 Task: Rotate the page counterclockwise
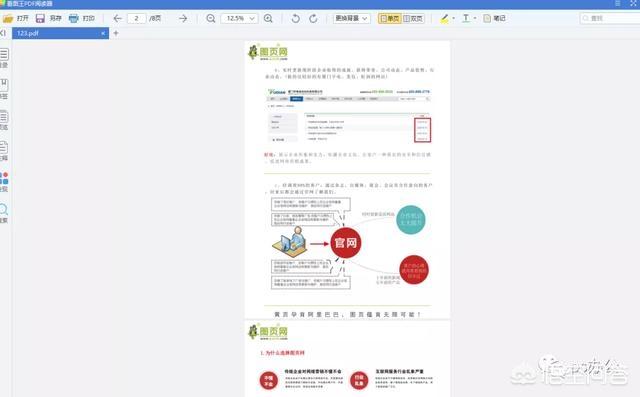[296, 18]
